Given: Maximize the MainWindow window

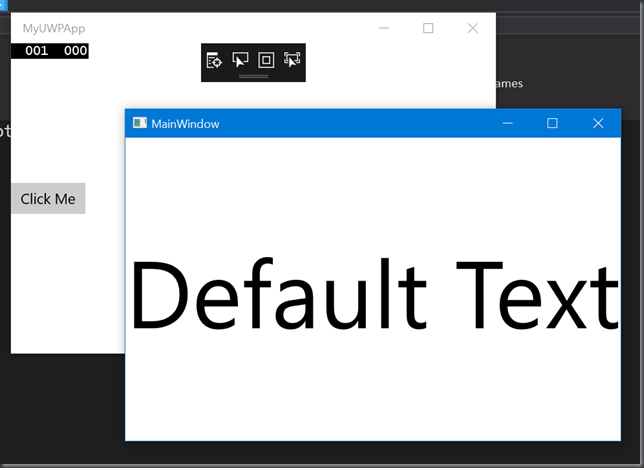Looking at the screenshot, I should (552, 123).
